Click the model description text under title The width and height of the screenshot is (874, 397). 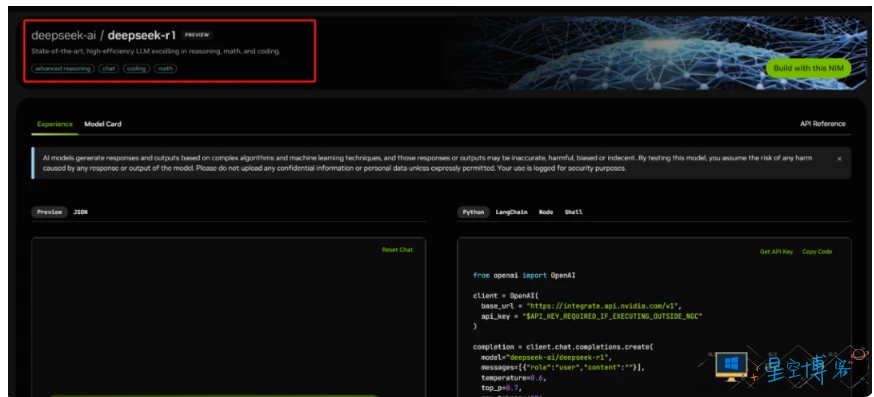(x=156, y=51)
